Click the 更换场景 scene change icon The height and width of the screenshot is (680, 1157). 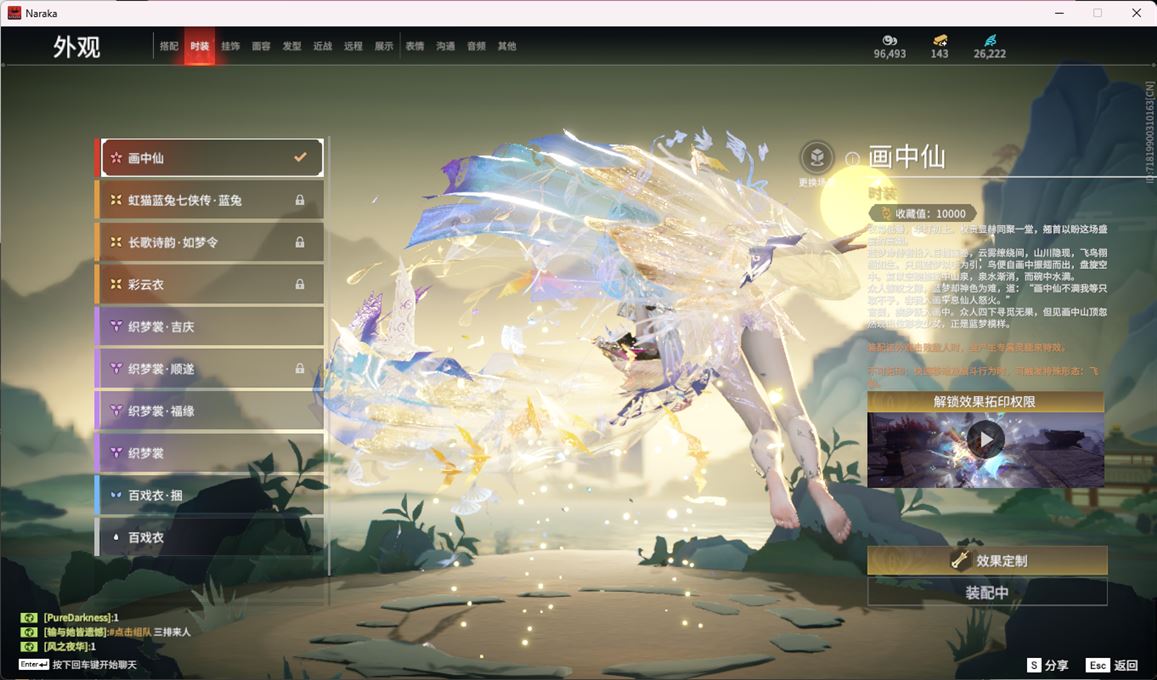click(817, 157)
